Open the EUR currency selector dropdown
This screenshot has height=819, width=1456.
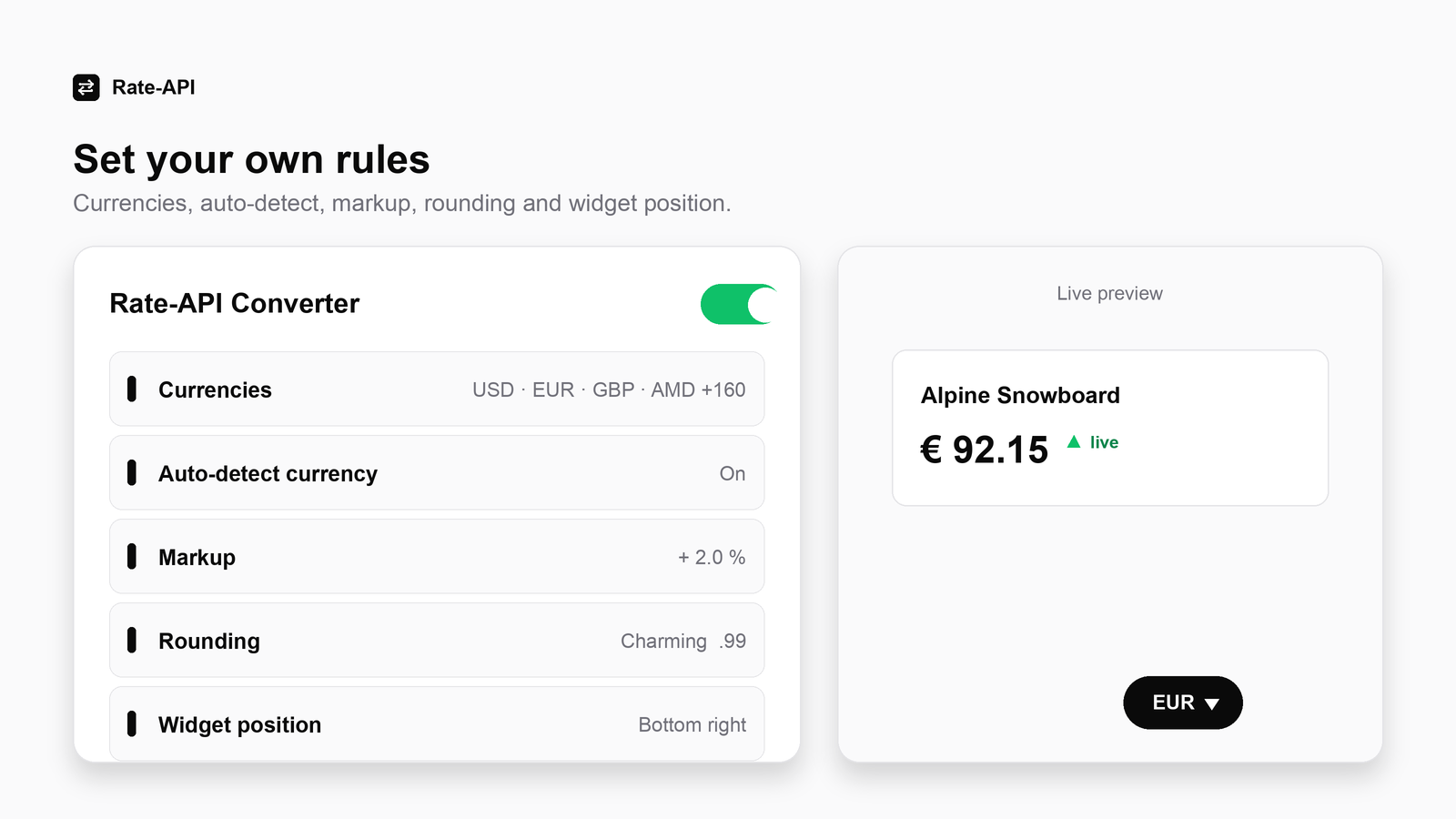pos(1183,703)
